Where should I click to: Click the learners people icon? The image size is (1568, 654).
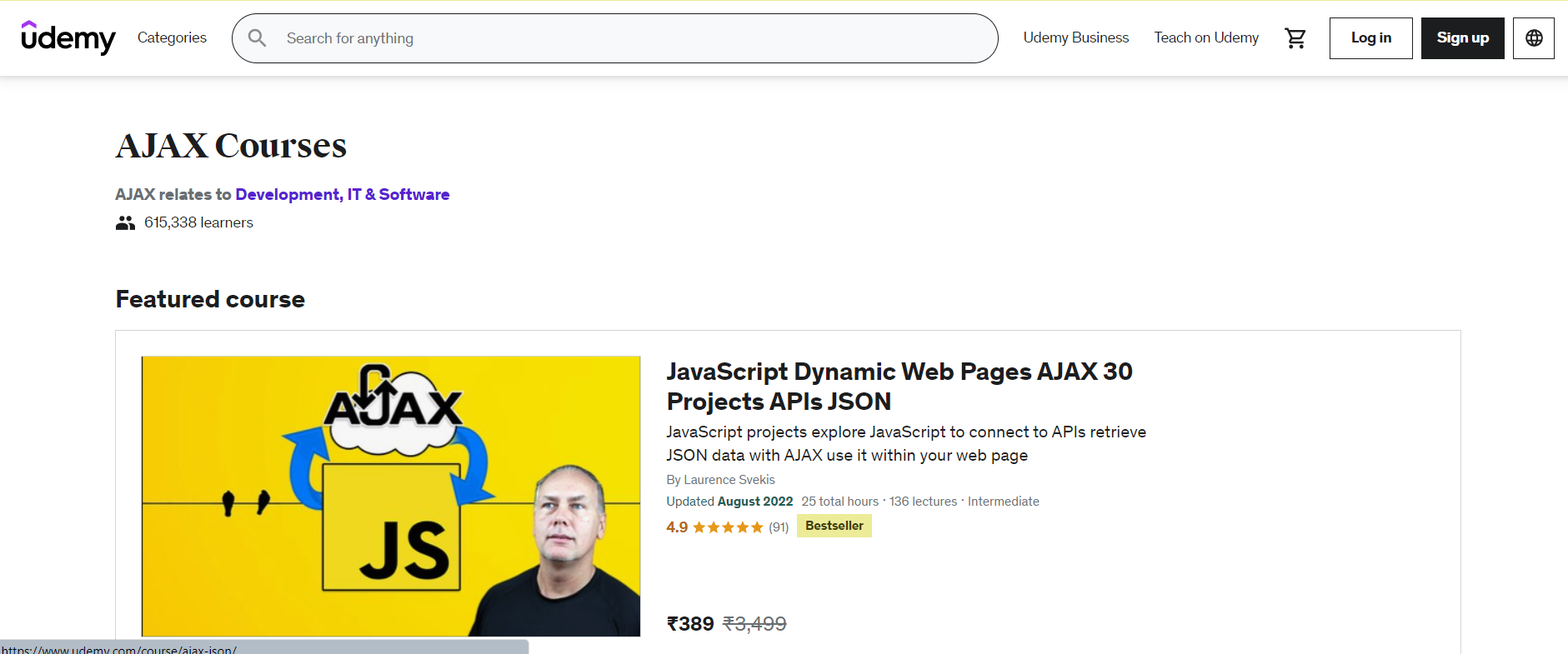coord(125,222)
